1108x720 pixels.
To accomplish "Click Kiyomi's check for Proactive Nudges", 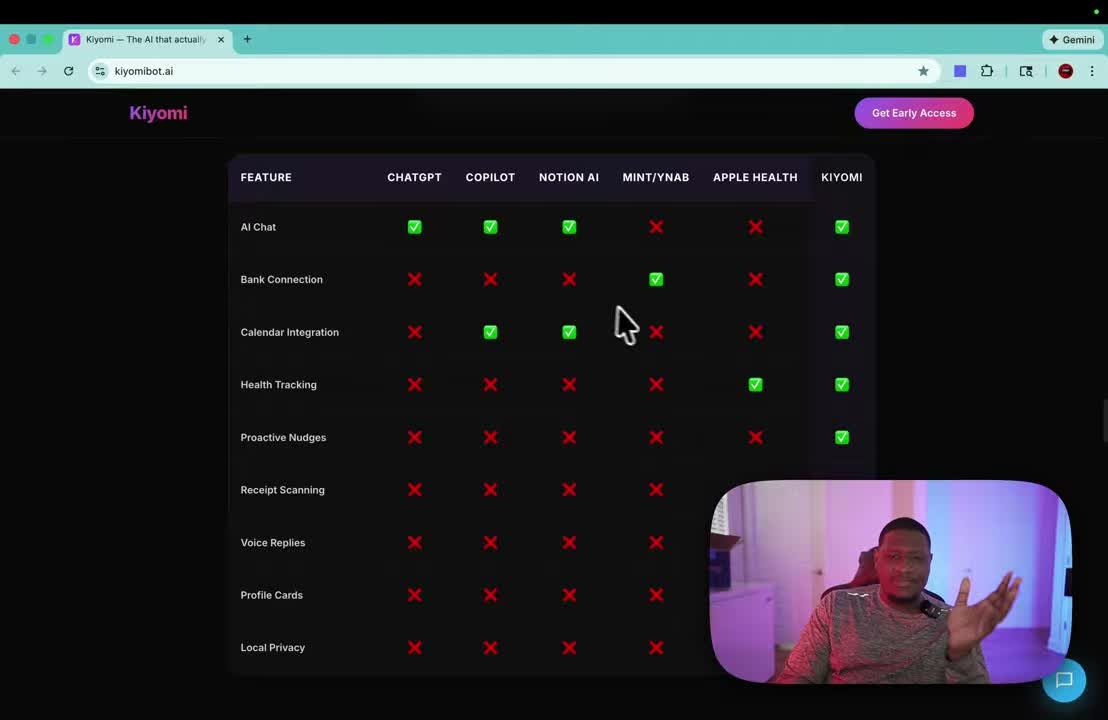I will [x=842, y=437].
